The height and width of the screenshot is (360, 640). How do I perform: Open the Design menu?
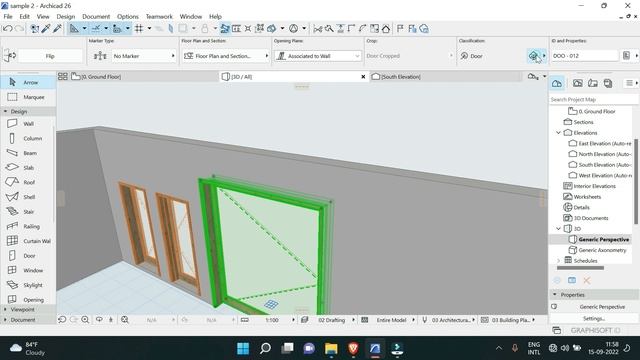point(66,16)
